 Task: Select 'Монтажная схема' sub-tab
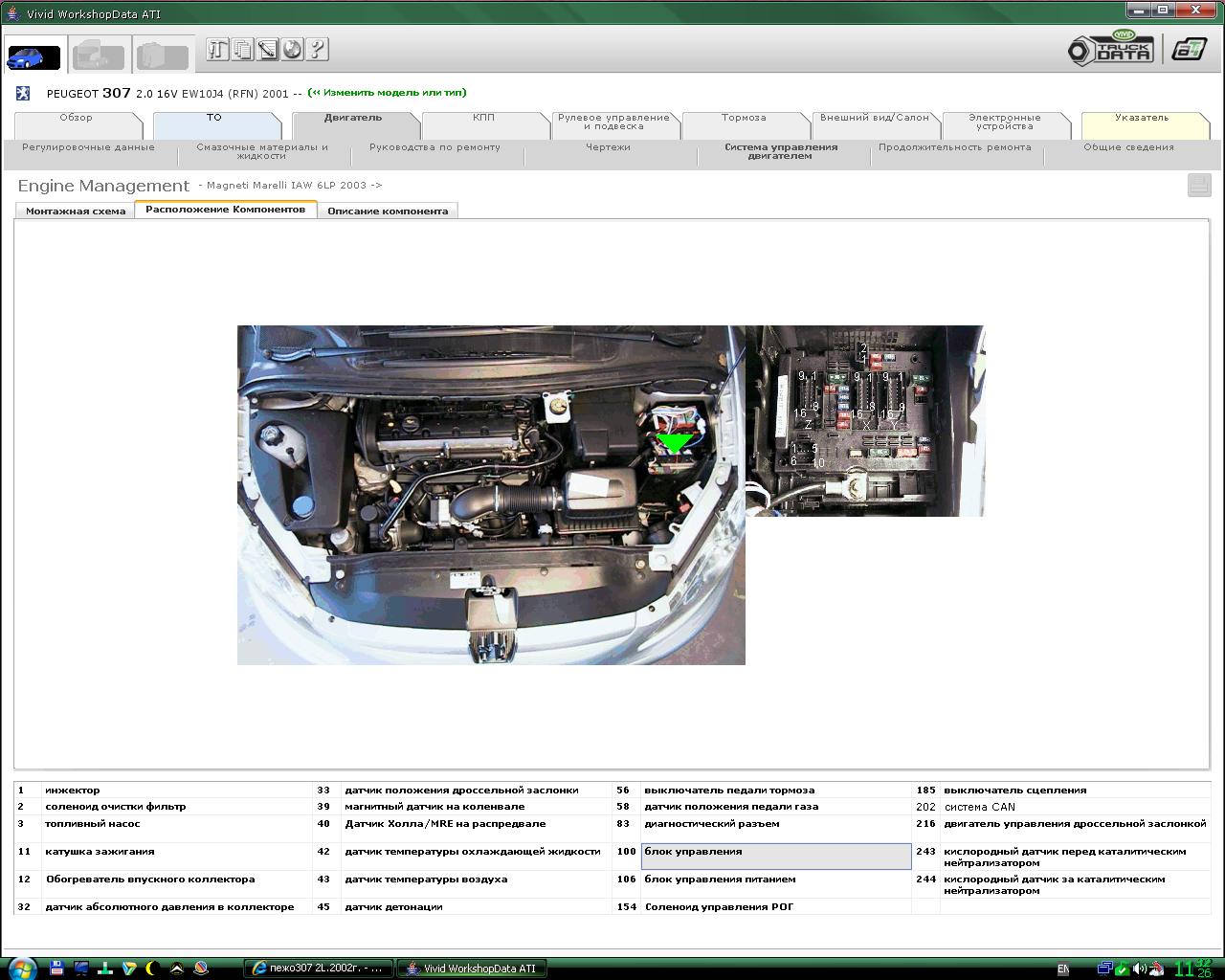pos(75,212)
